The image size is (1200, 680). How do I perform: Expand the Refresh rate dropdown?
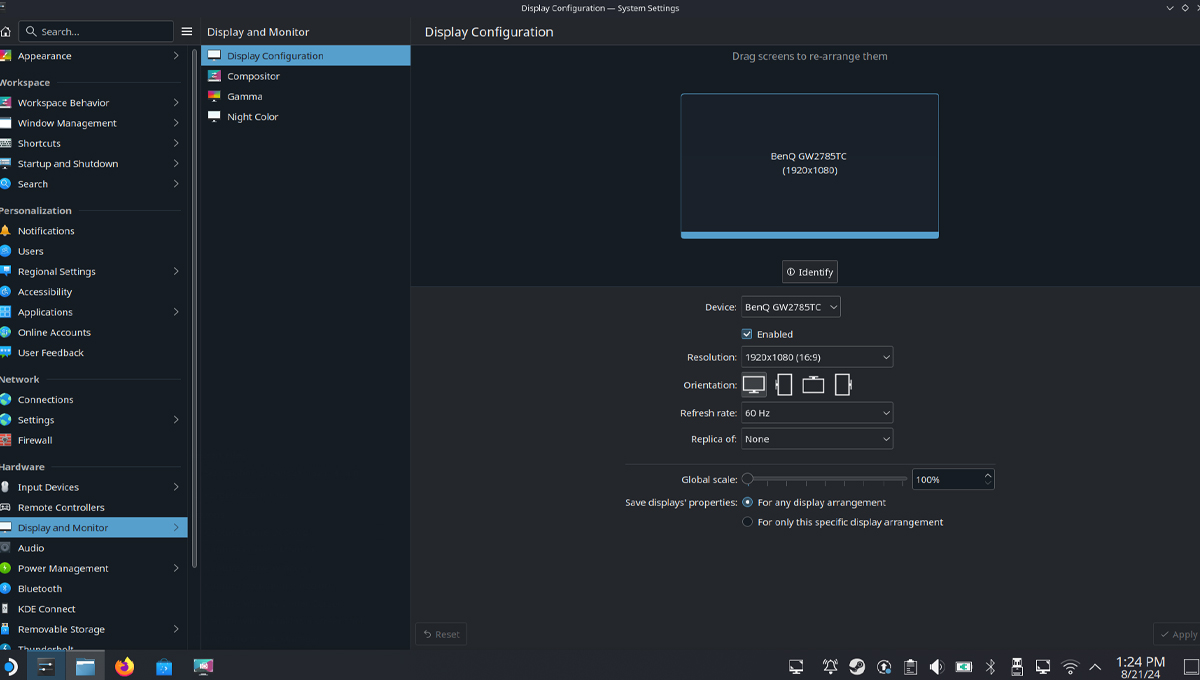tap(817, 413)
